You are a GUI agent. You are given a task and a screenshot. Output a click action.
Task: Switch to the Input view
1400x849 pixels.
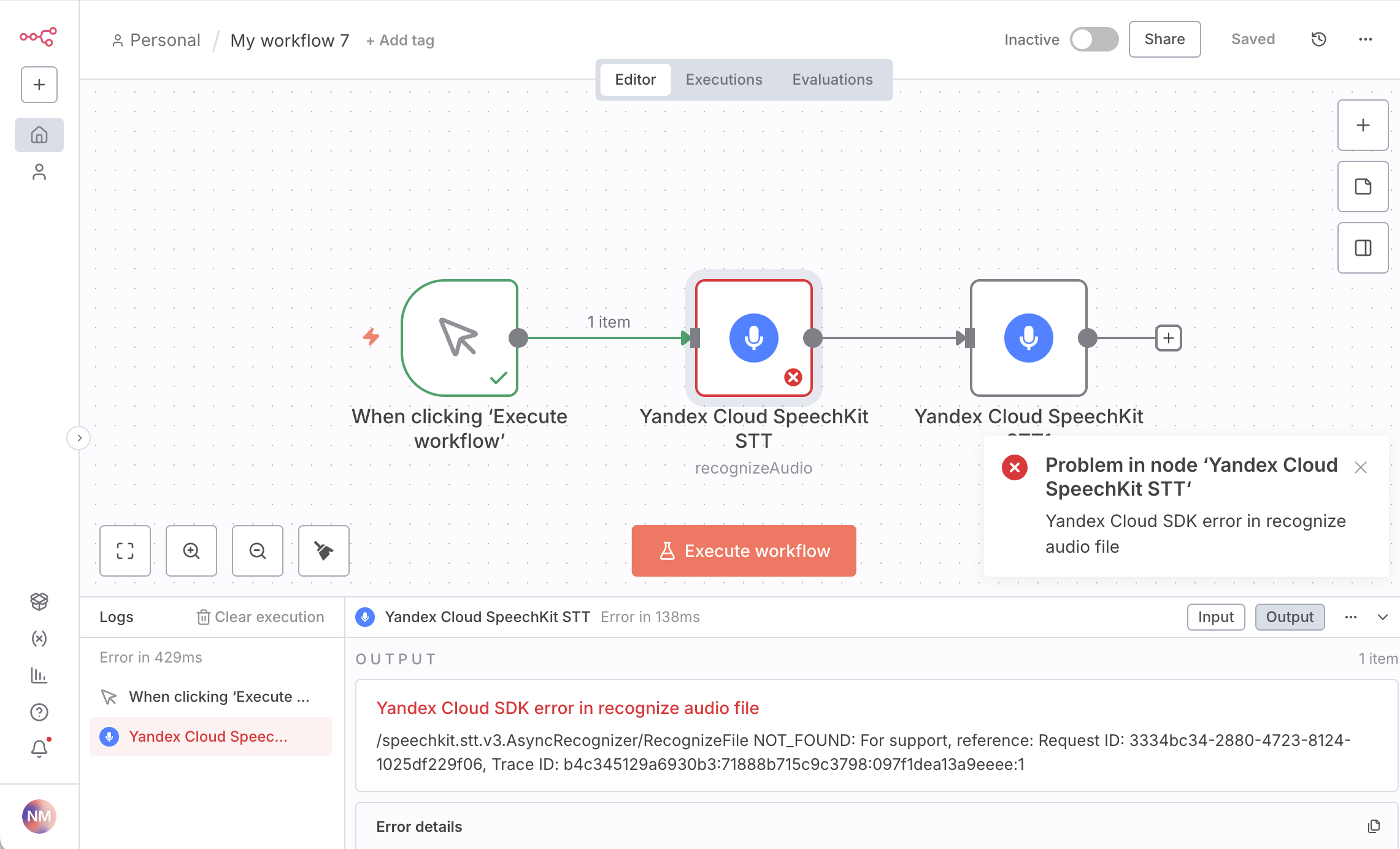click(x=1215, y=617)
